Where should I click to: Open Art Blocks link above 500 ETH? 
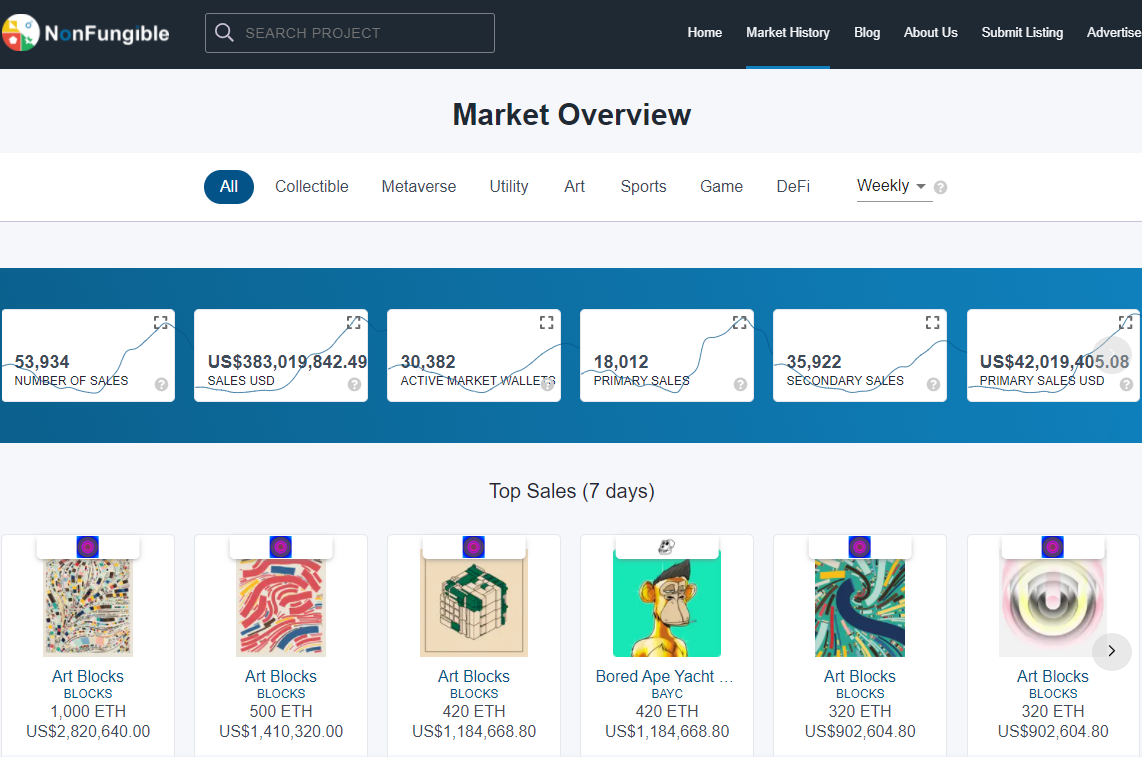pyautogui.click(x=280, y=676)
